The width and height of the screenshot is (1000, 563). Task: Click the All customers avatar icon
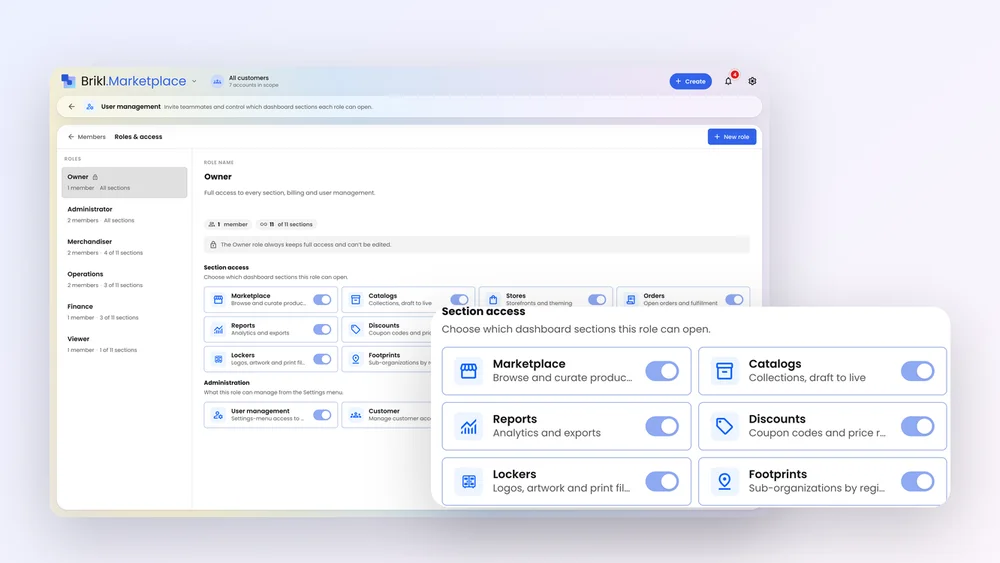tap(217, 82)
